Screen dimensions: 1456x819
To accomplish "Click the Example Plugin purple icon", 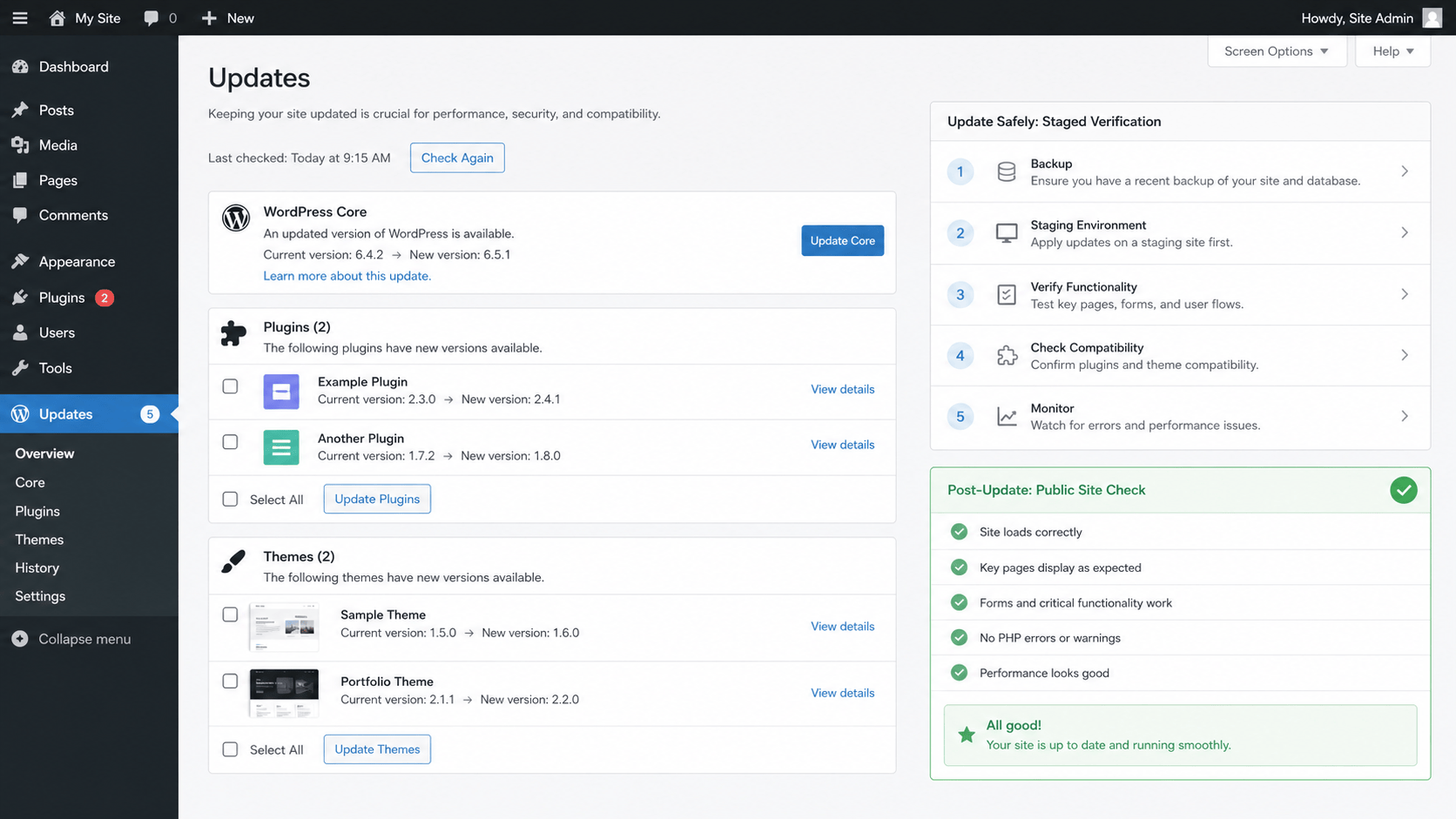I will [281, 392].
